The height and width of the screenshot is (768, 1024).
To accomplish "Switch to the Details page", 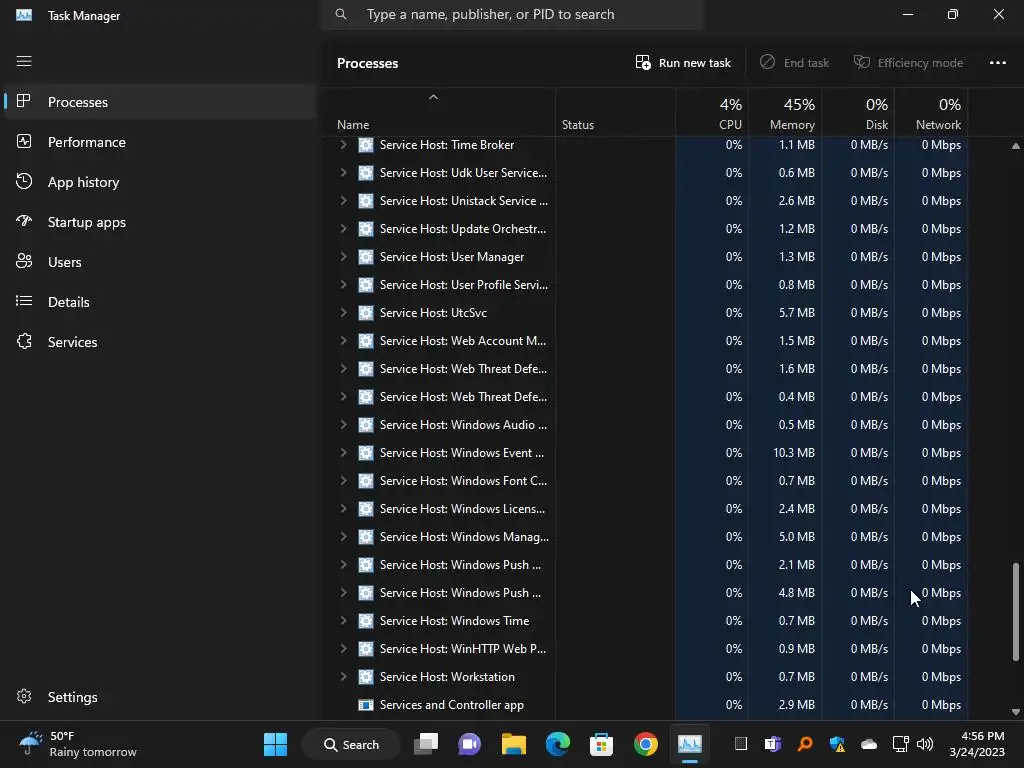I will coord(159,302).
